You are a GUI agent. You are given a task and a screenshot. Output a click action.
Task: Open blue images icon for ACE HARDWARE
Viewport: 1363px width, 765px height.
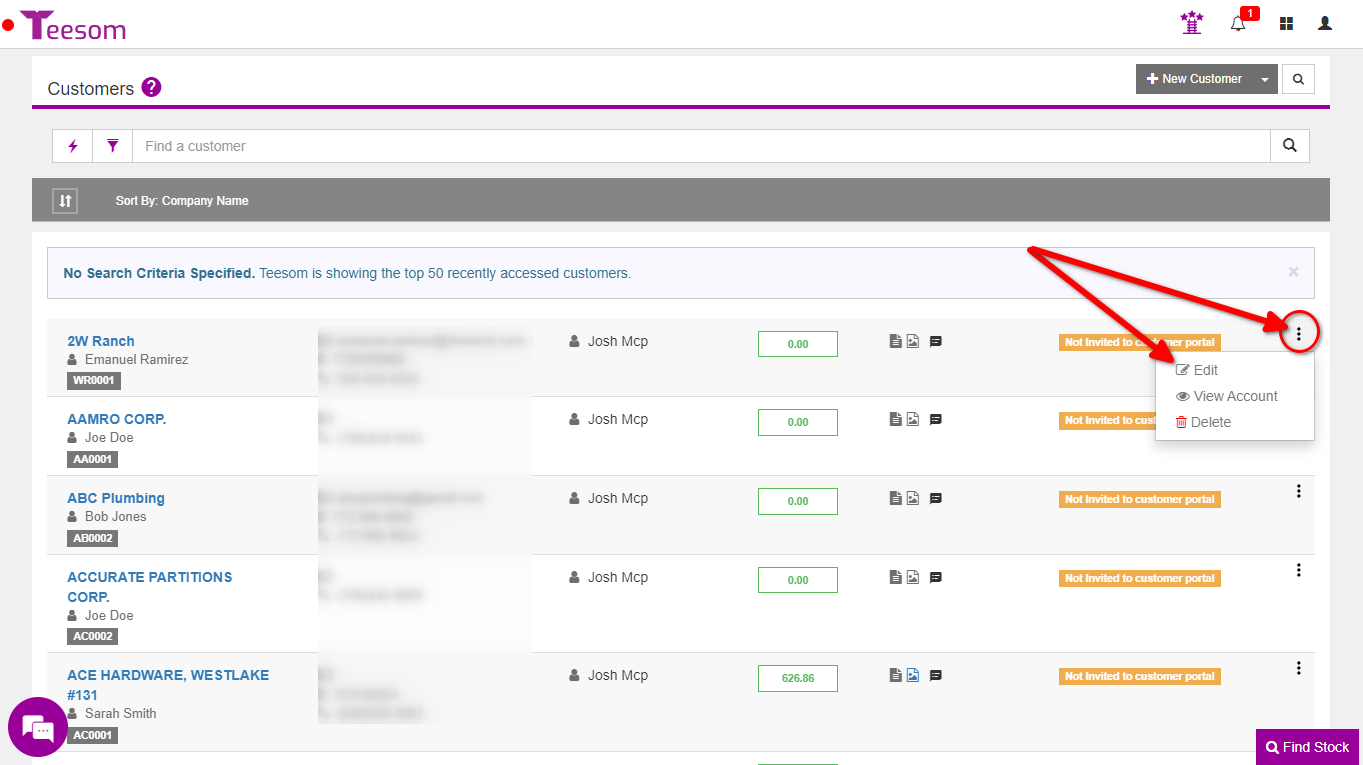click(913, 675)
